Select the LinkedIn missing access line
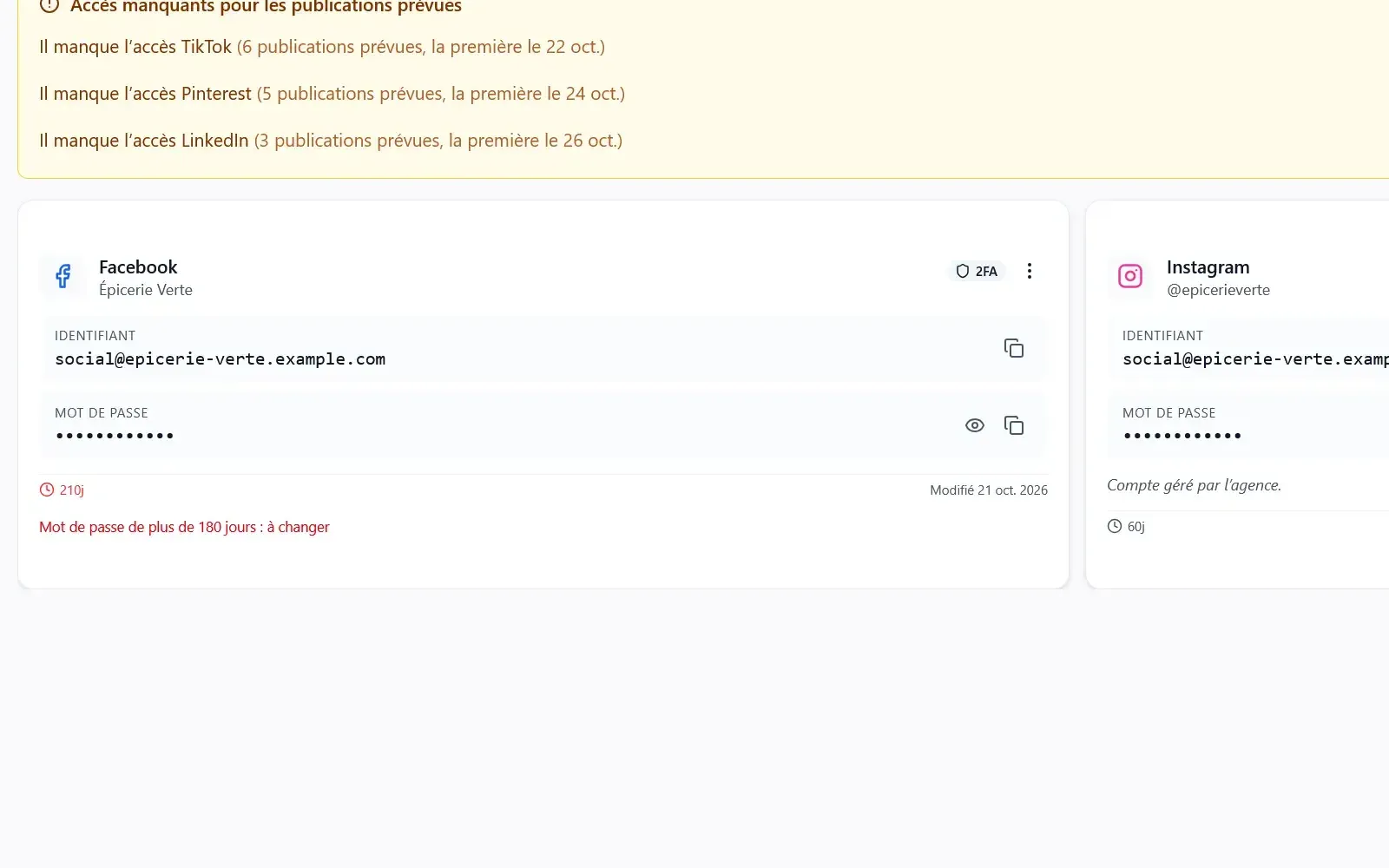1389x868 pixels. click(x=331, y=141)
